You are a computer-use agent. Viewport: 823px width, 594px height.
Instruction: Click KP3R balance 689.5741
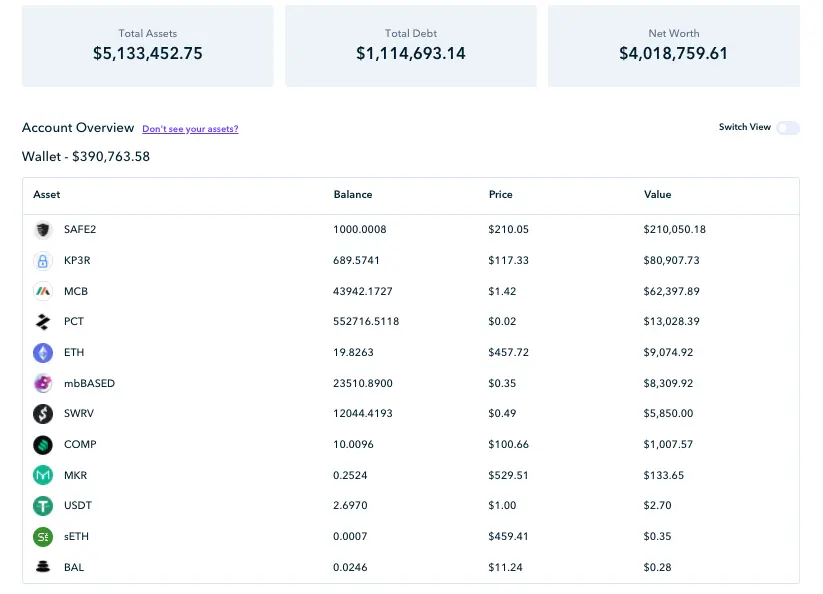(x=356, y=260)
